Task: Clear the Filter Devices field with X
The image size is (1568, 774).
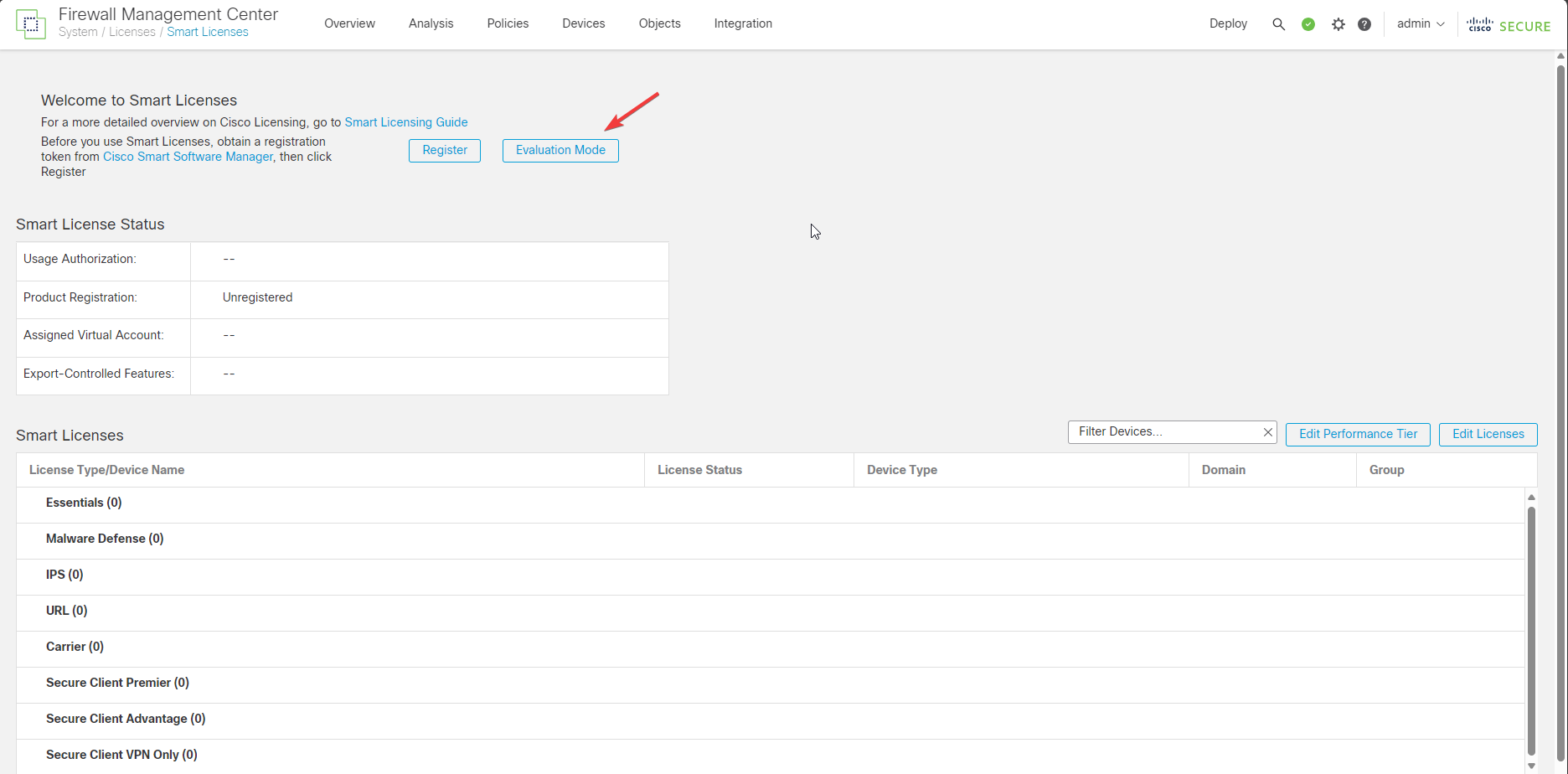Action: (1268, 432)
